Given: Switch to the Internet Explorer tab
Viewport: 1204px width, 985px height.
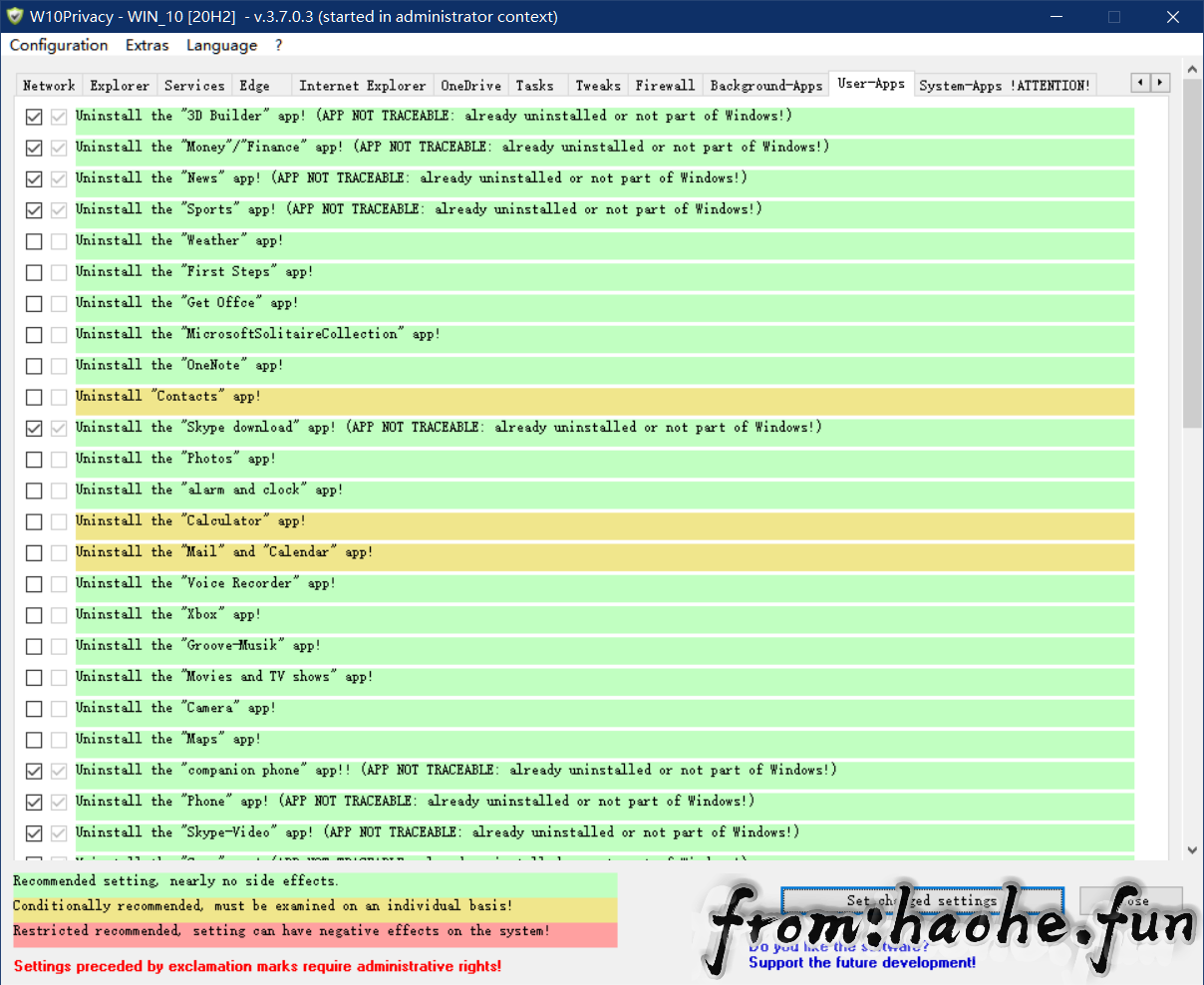Looking at the screenshot, I should coord(363,86).
